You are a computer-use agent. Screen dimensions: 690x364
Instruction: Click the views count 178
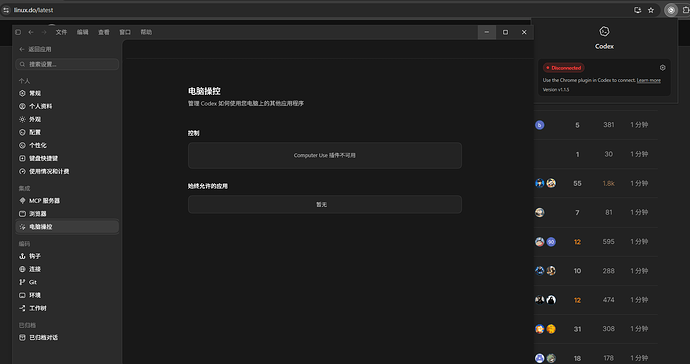609,358
